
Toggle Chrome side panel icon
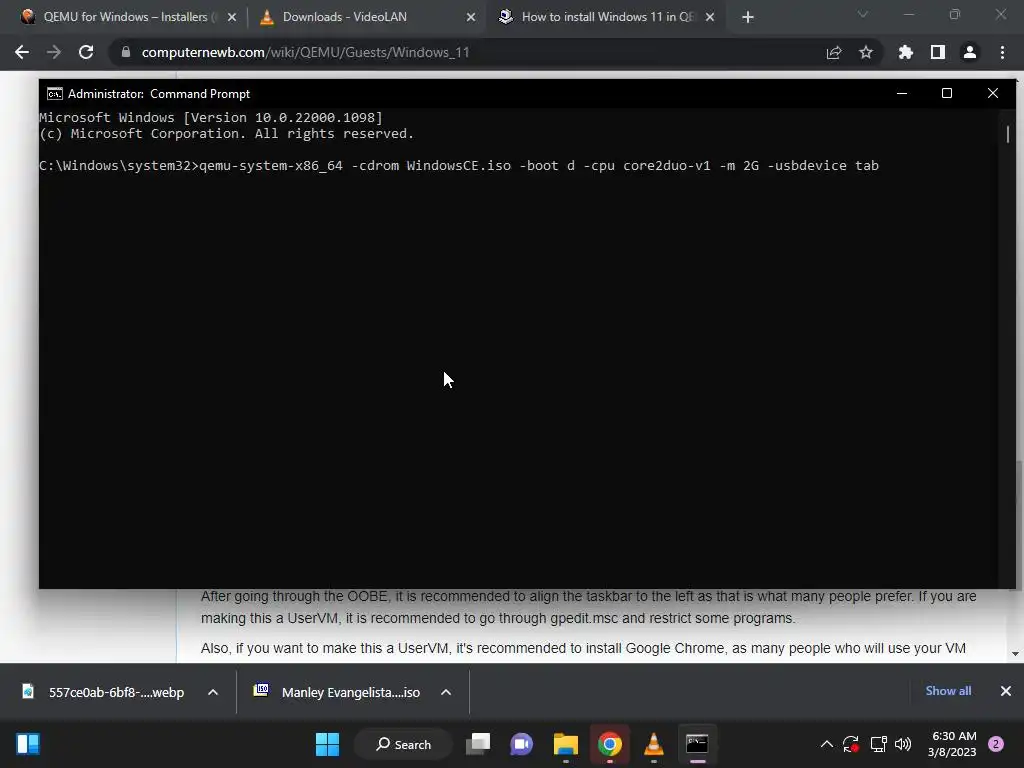click(938, 52)
